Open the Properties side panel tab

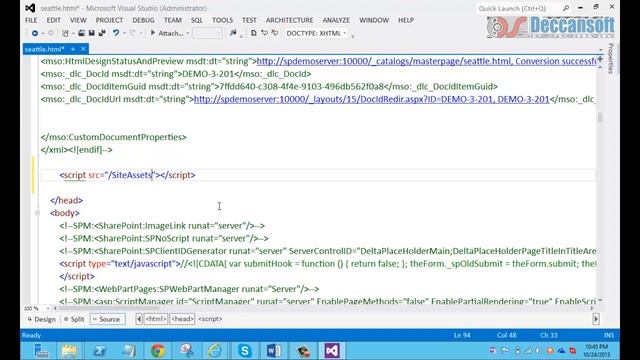[611, 58]
